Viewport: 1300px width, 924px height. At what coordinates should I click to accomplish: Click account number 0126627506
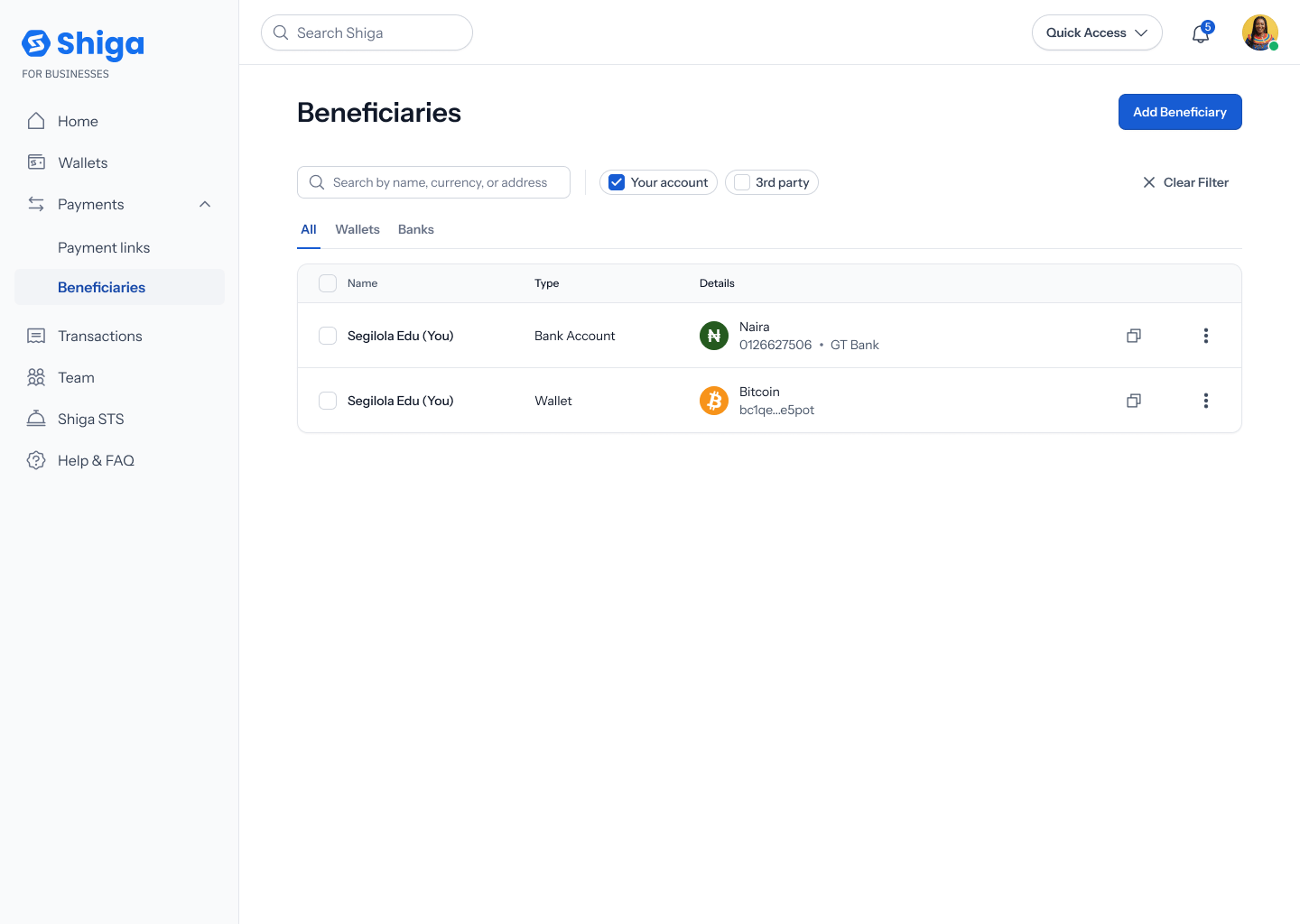click(x=775, y=345)
